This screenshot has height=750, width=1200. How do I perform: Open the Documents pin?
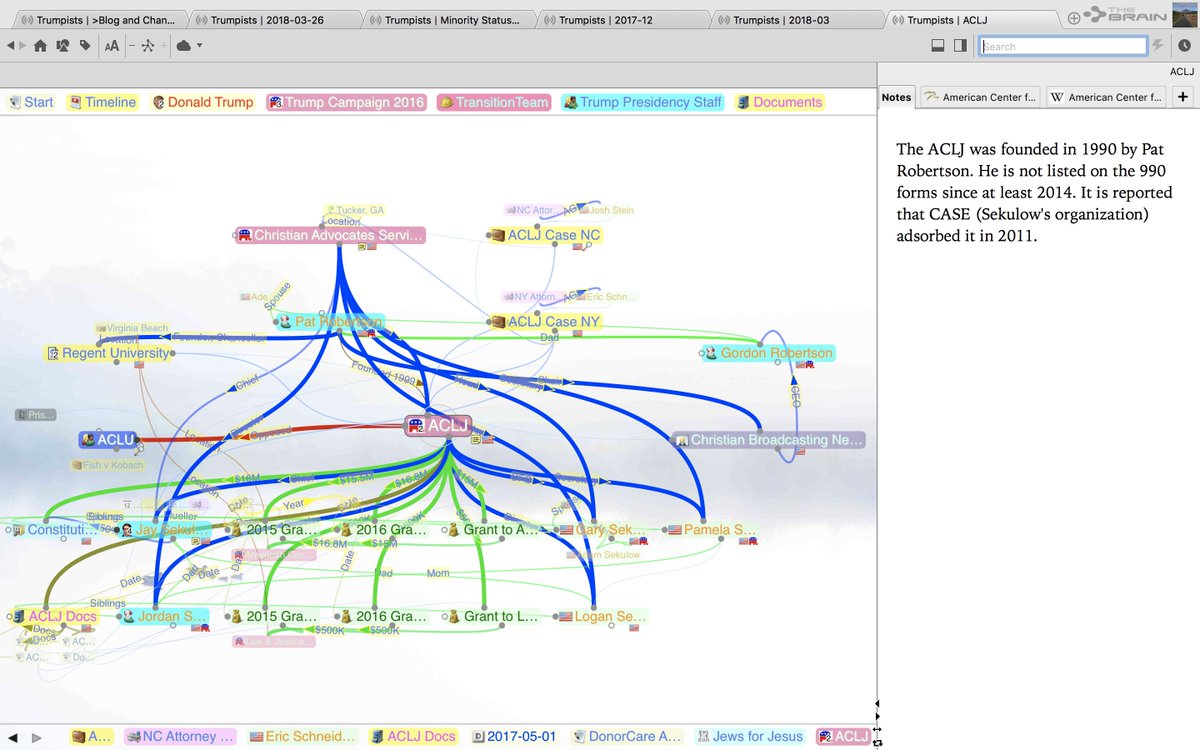coord(780,102)
